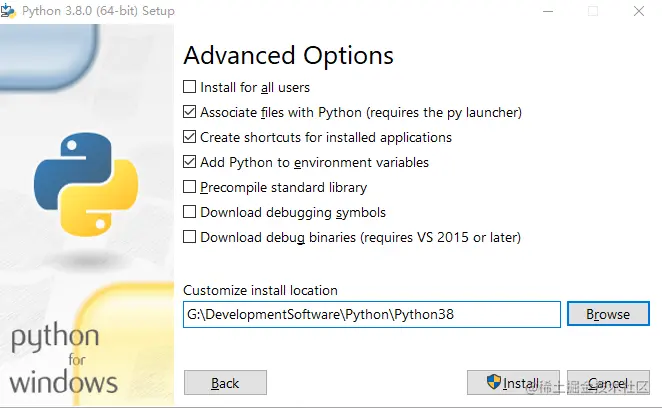Enable Install for all users checkbox

click(190, 87)
